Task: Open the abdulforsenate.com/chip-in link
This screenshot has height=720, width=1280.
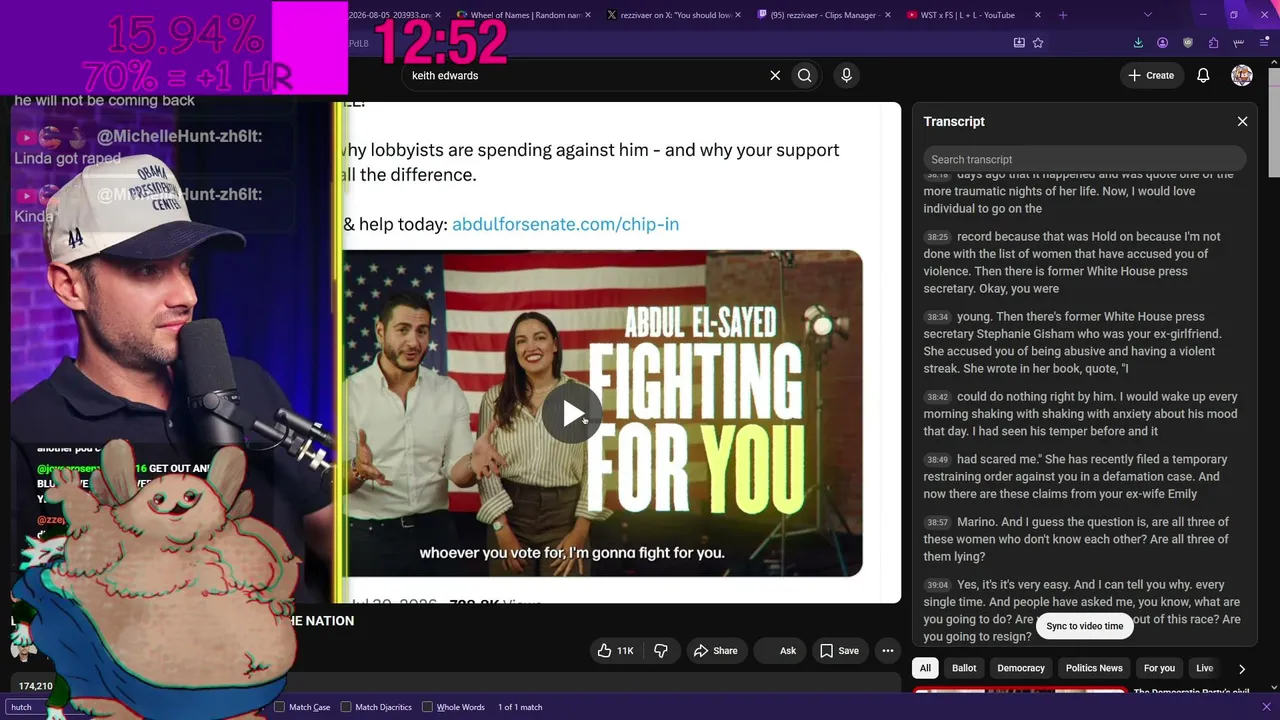Action: [x=565, y=224]
